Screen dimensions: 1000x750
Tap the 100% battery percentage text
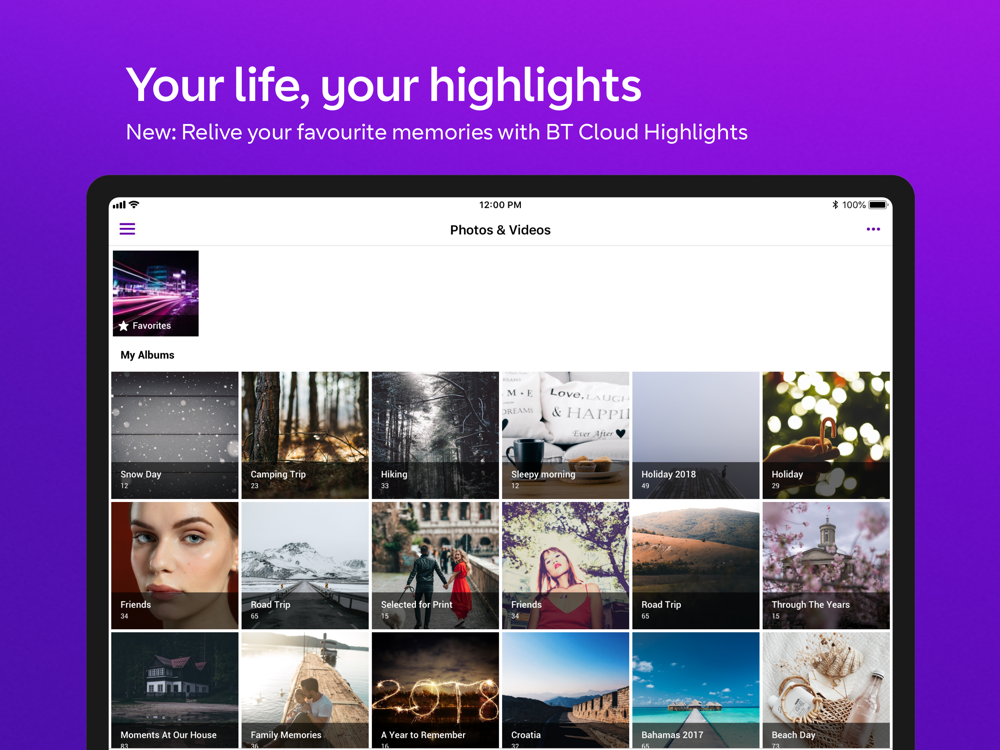[854, 205]
